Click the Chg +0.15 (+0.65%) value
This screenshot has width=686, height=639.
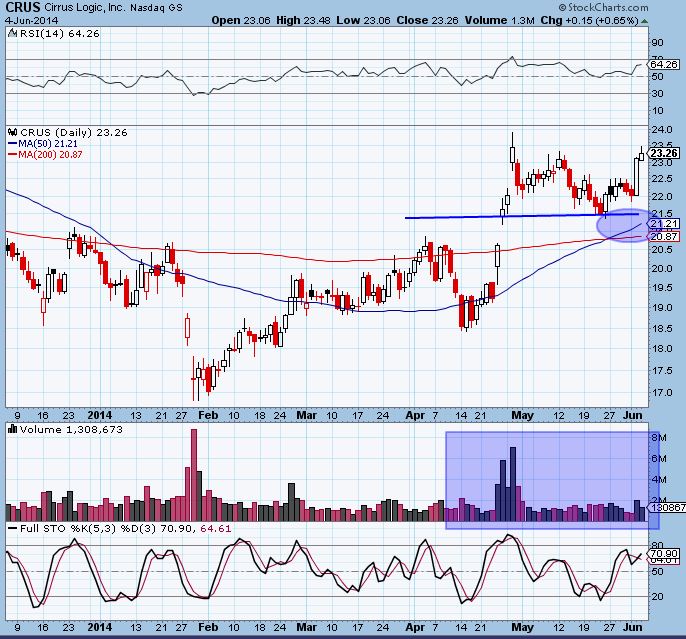(589, 20)
